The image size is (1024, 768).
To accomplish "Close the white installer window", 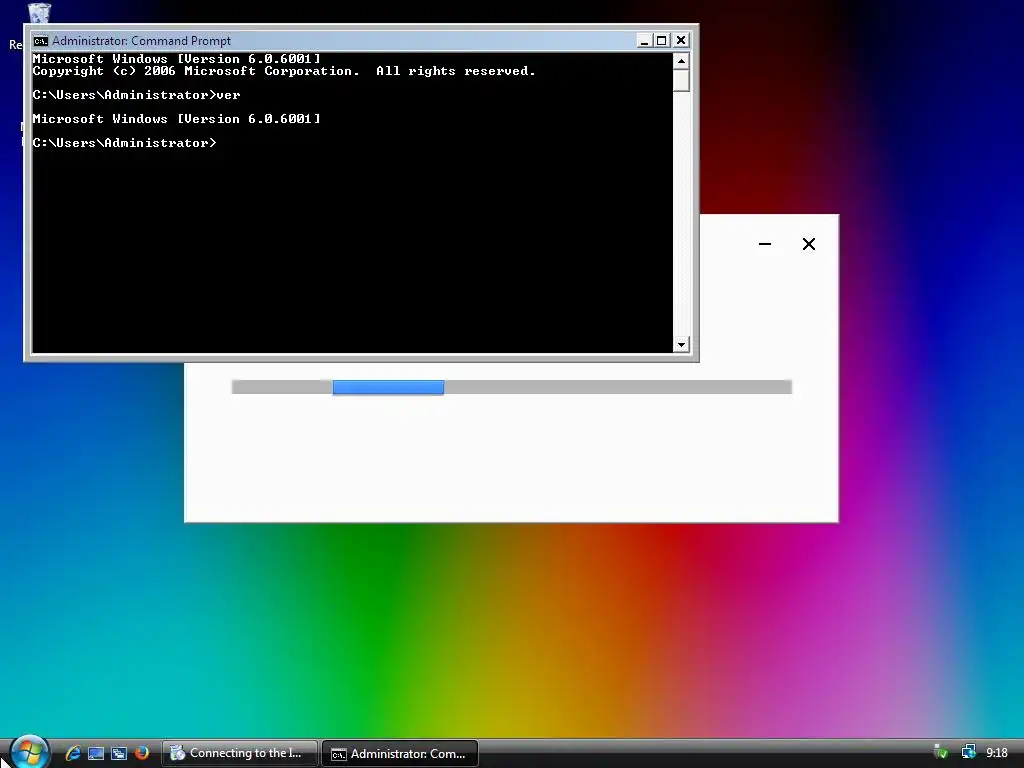I will point(809,244).
